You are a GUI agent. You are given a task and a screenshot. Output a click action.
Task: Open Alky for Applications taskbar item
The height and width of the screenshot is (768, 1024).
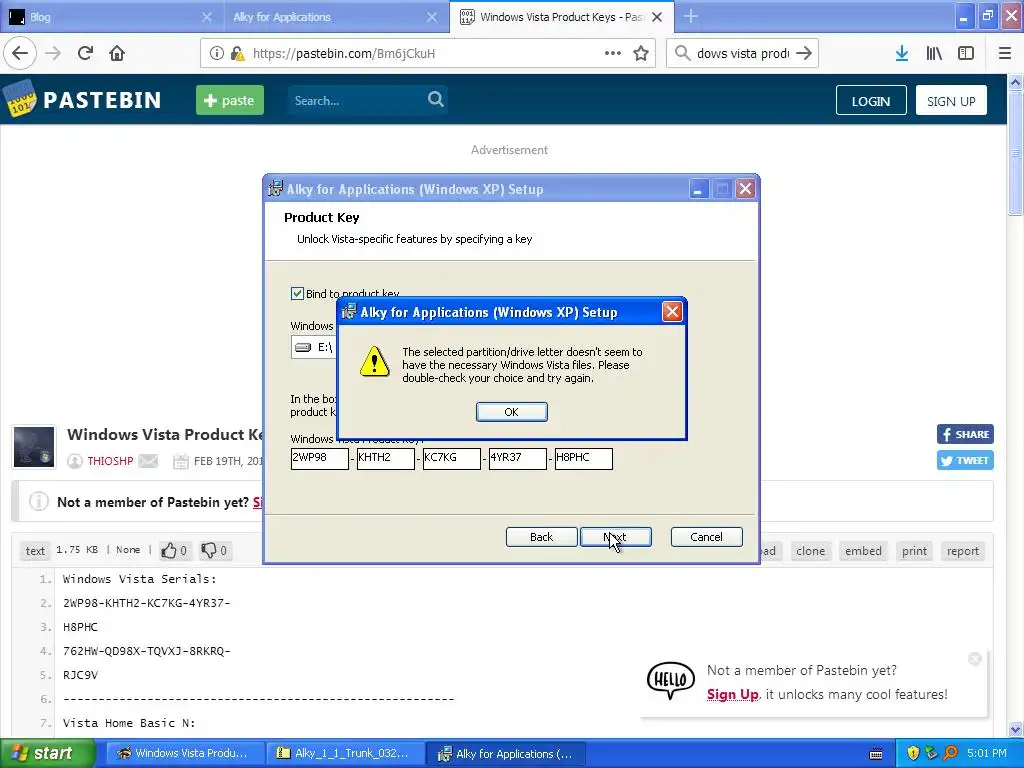[505, 754]
